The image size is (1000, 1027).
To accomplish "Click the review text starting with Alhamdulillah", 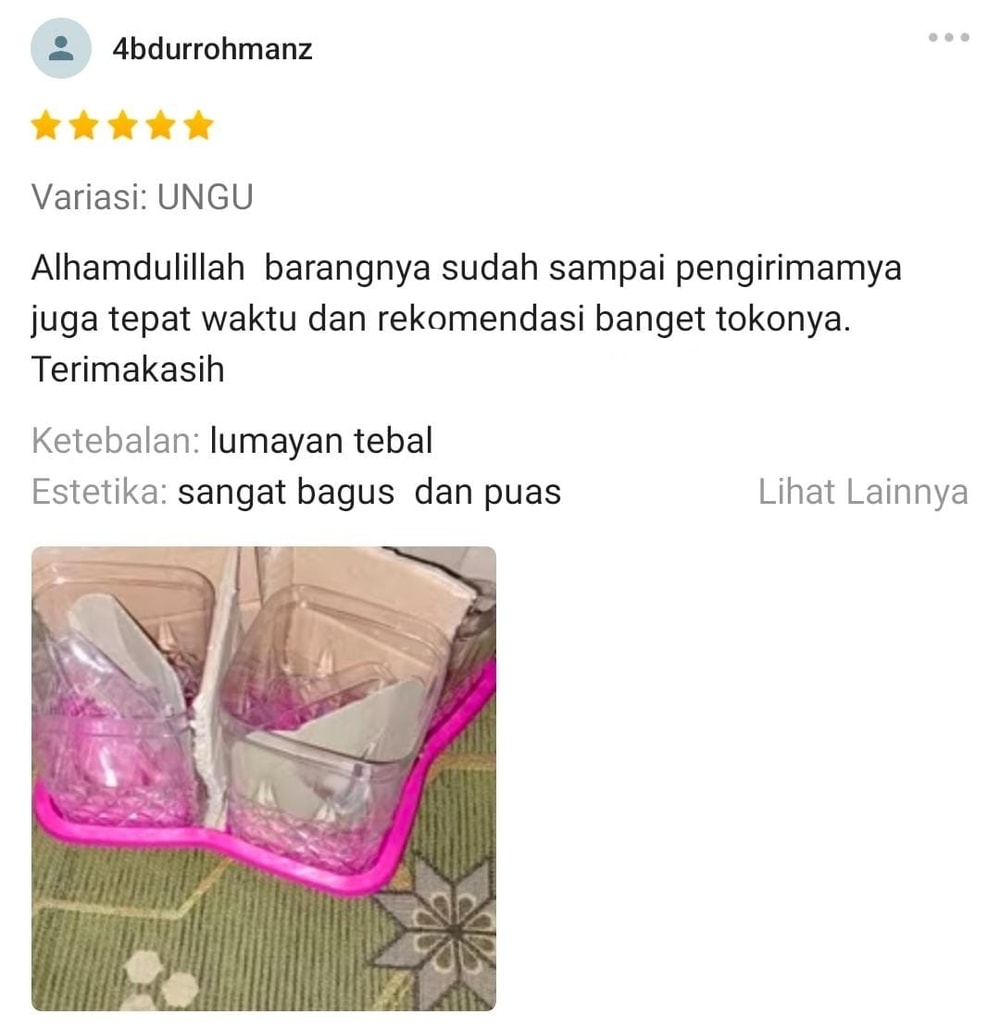I will tap(466, 318).
